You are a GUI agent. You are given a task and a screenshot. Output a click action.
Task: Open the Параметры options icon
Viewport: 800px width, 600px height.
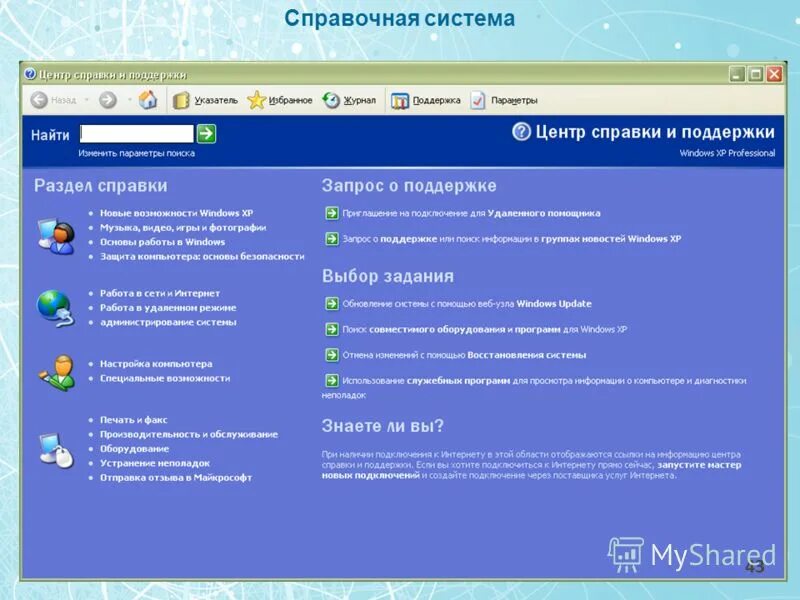click(x=478, y=100)
